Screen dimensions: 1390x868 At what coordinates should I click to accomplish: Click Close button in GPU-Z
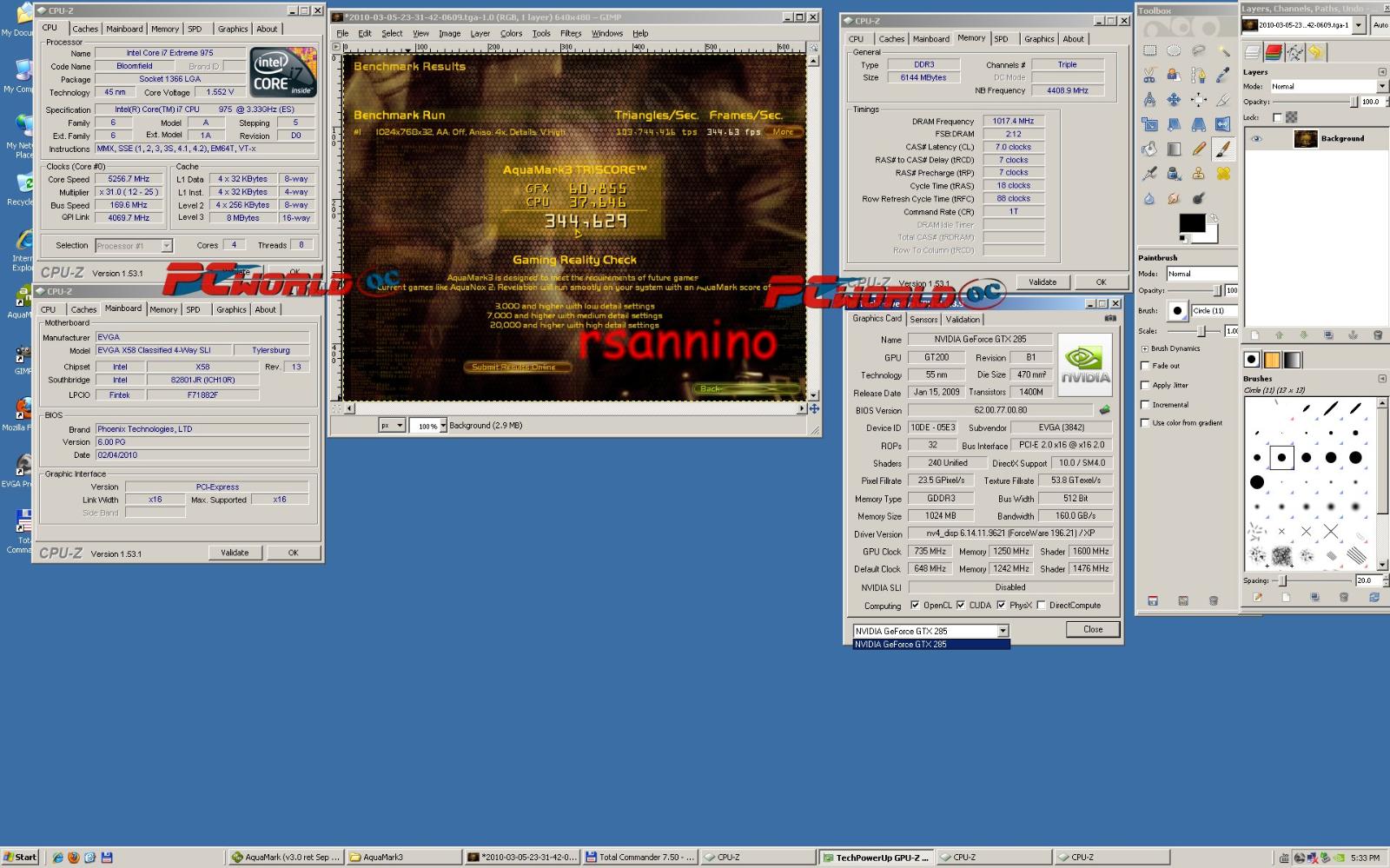coord(1093,629)
